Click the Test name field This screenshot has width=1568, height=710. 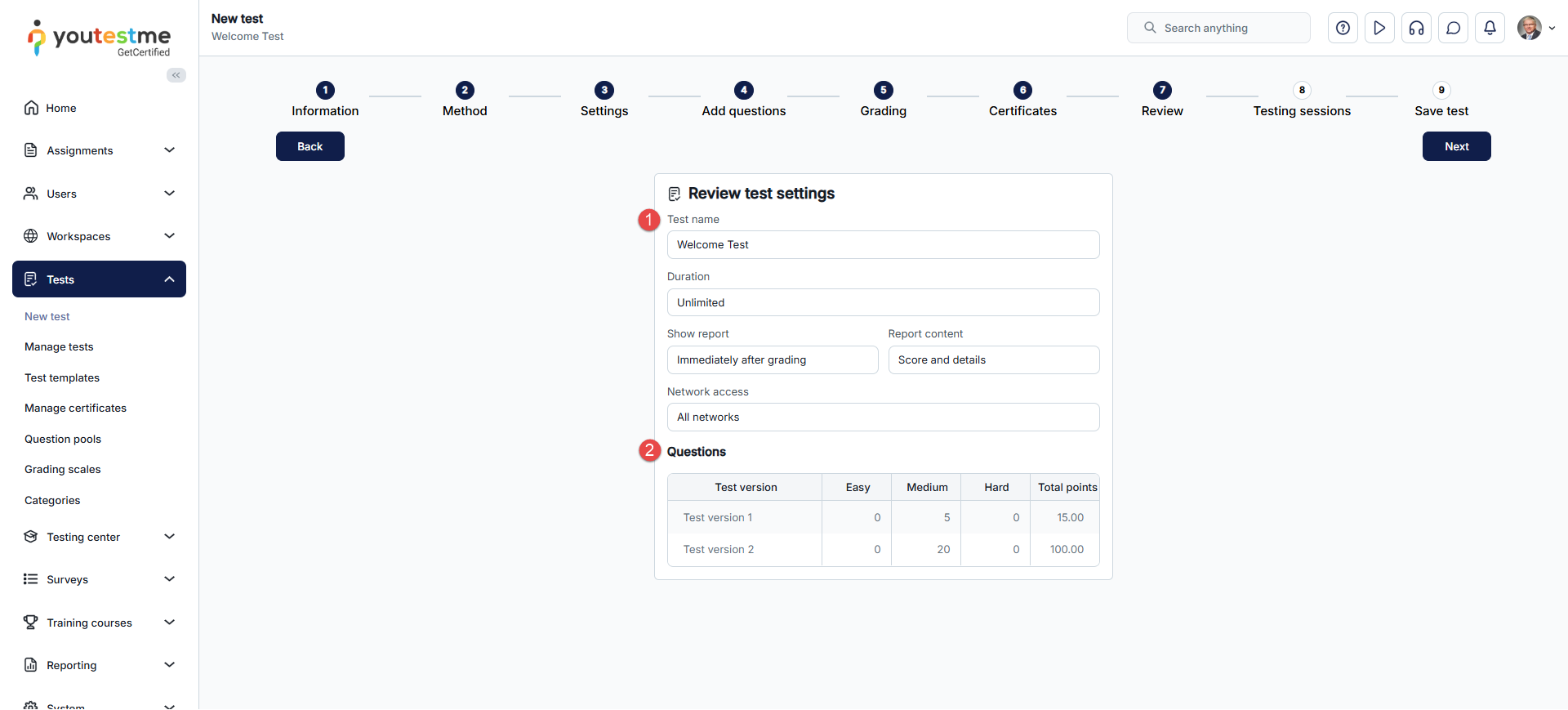[x=883, y=245]
